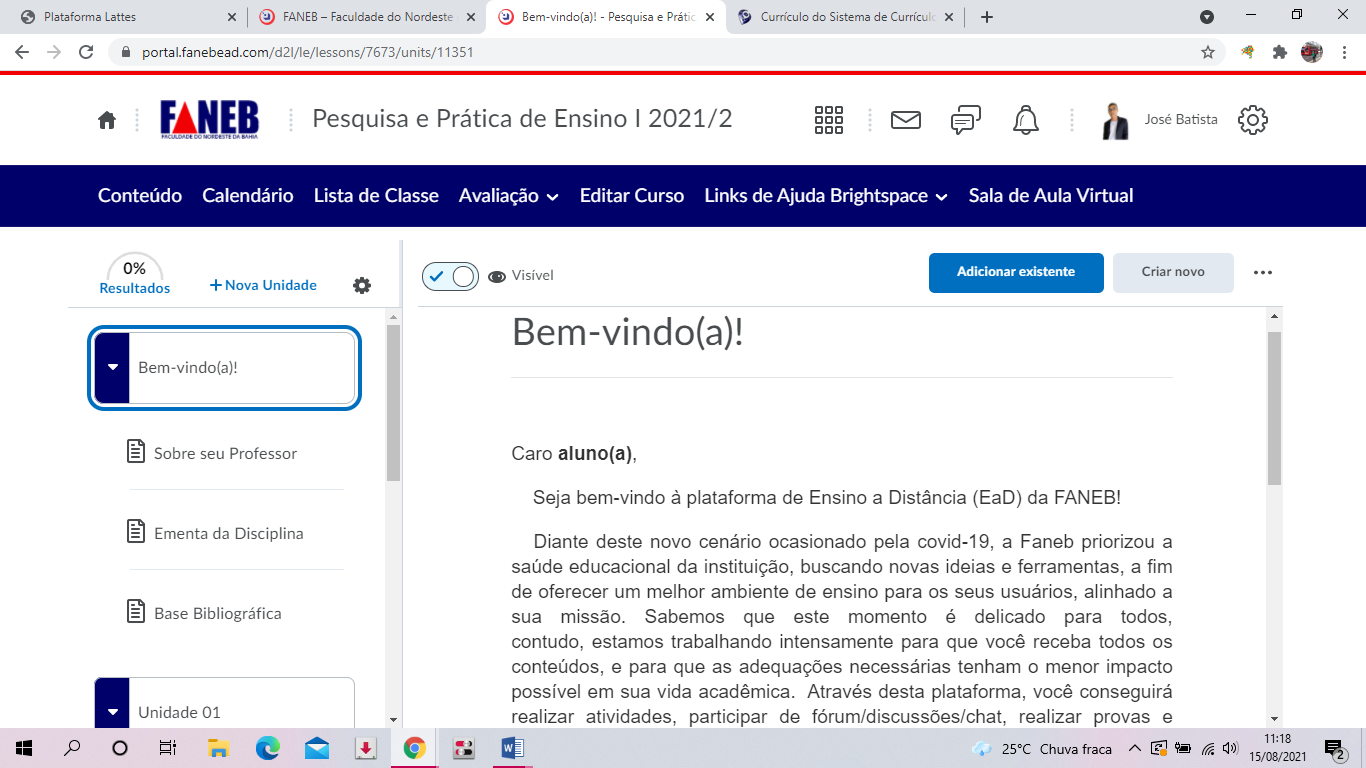Open the notifications bell icon
This screenshot has height=768, width=1366.
1026,120
